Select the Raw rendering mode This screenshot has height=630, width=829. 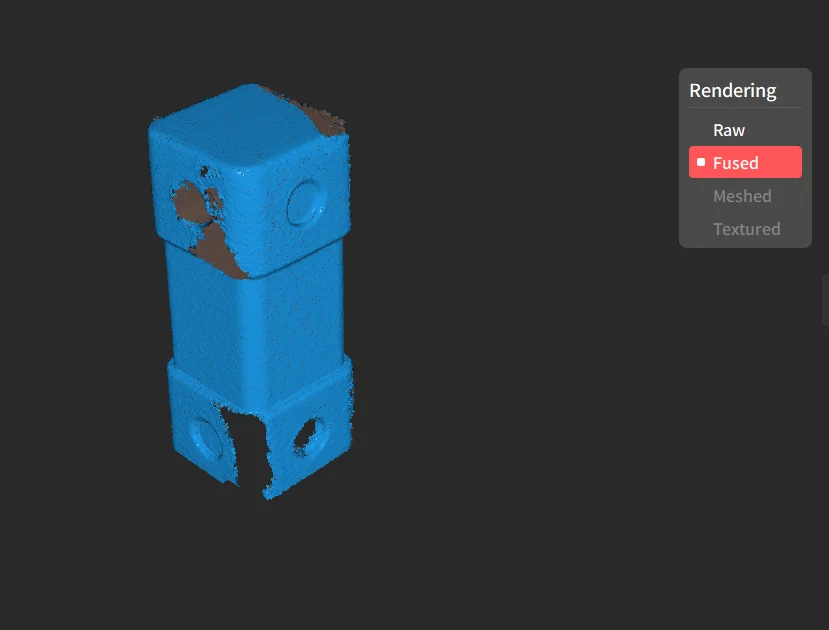(x=745, y=130)
